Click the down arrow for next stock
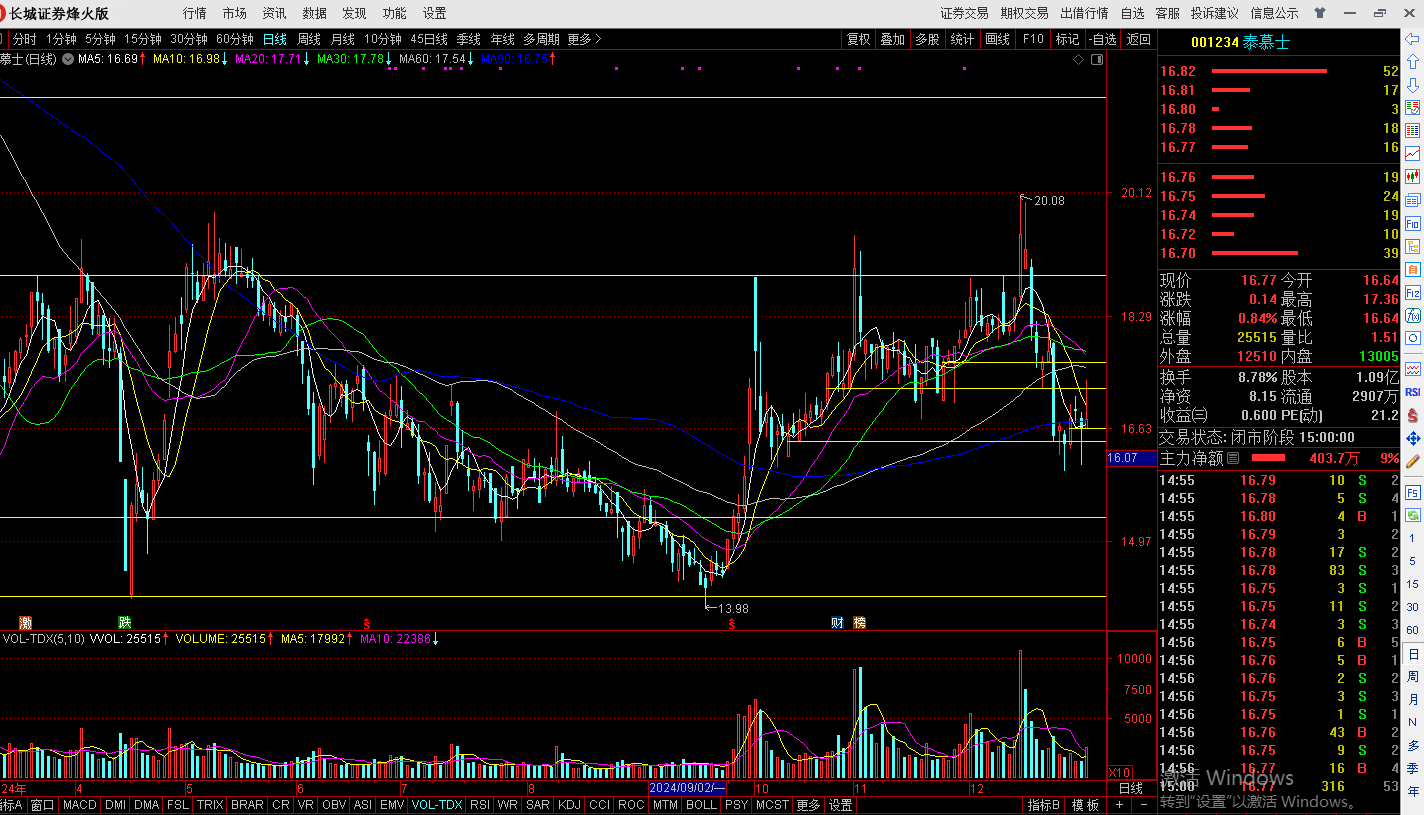1424x815 pixels. click(x=1413, y=85)
